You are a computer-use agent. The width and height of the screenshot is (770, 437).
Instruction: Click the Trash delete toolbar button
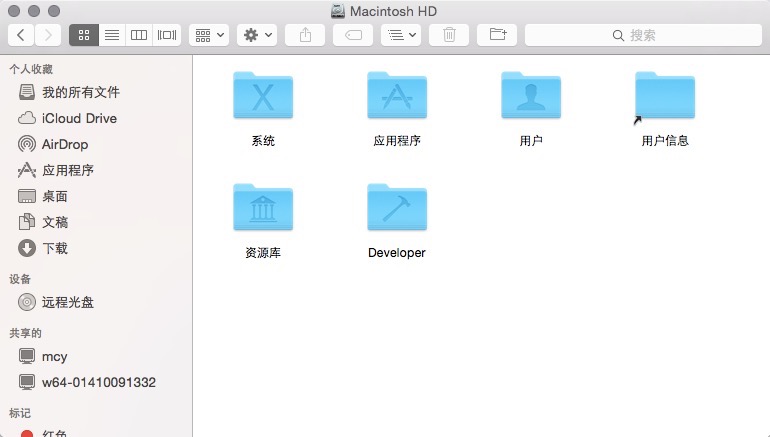click(x=449, y=35)
